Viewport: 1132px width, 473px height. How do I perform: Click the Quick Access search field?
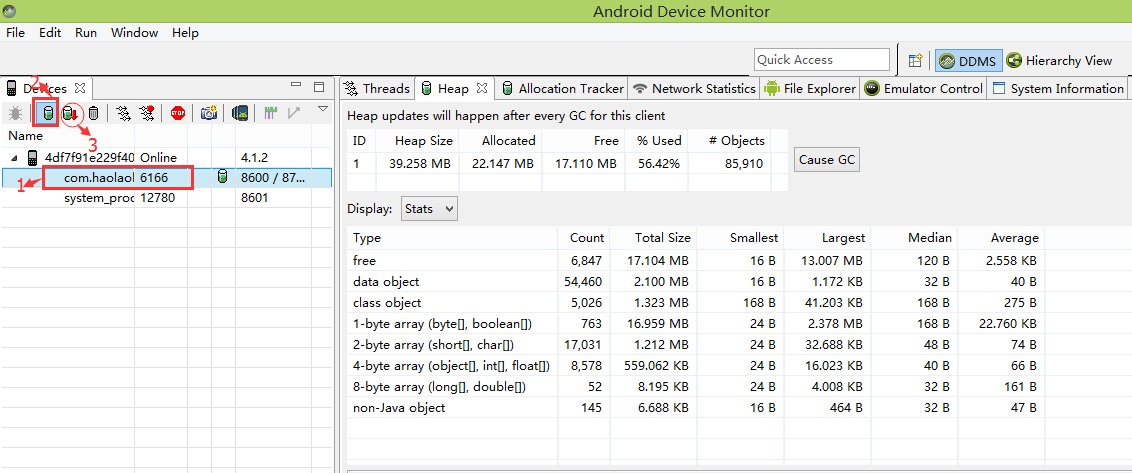pyautogui.click(x=822, y=60)
